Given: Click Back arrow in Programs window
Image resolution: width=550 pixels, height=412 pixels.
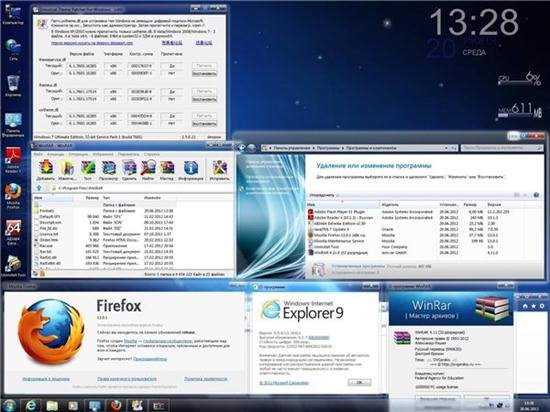Looking at the screenshot, I should (241, 148).
